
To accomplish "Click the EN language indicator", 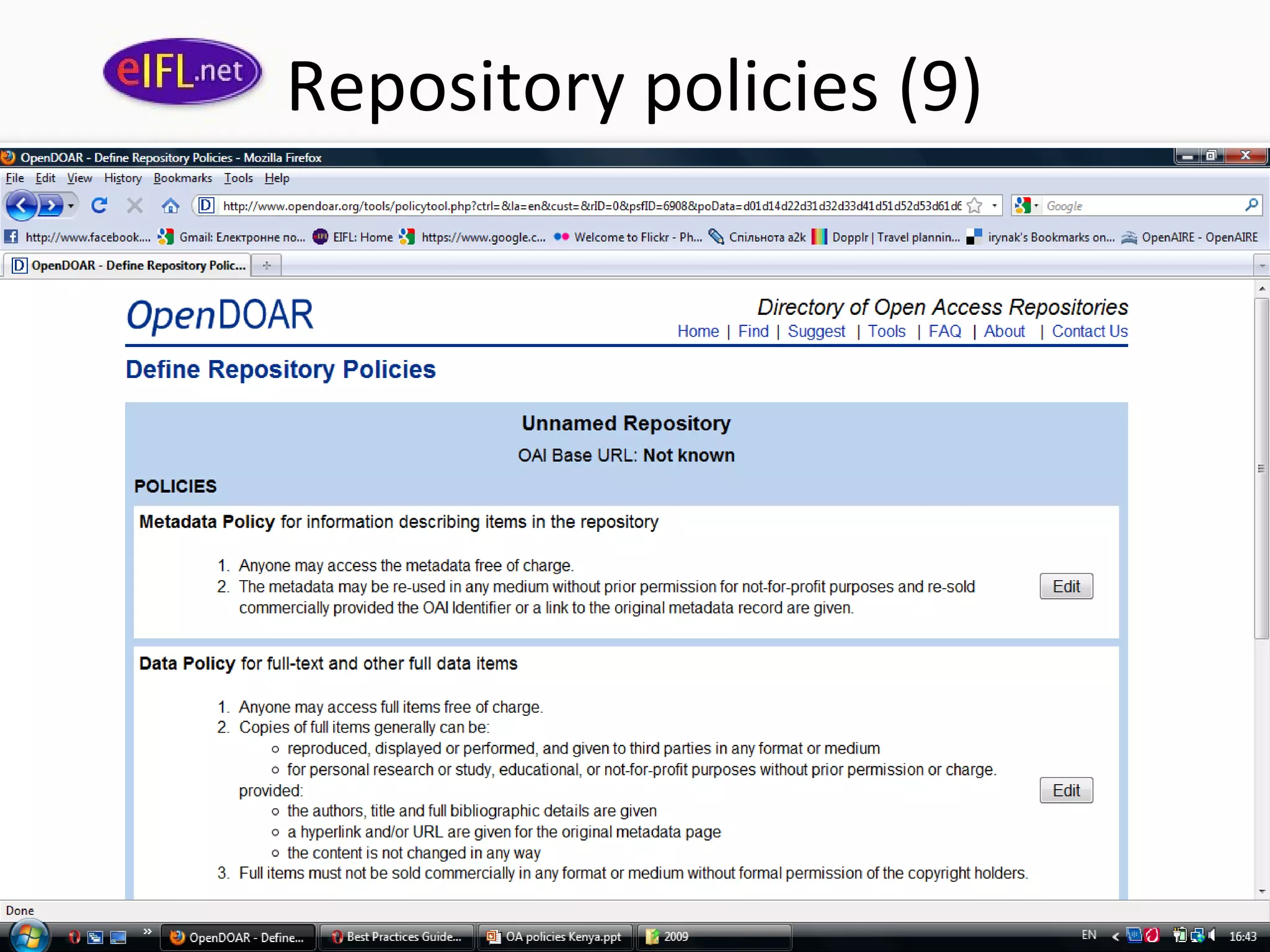I will (1089, 935).
